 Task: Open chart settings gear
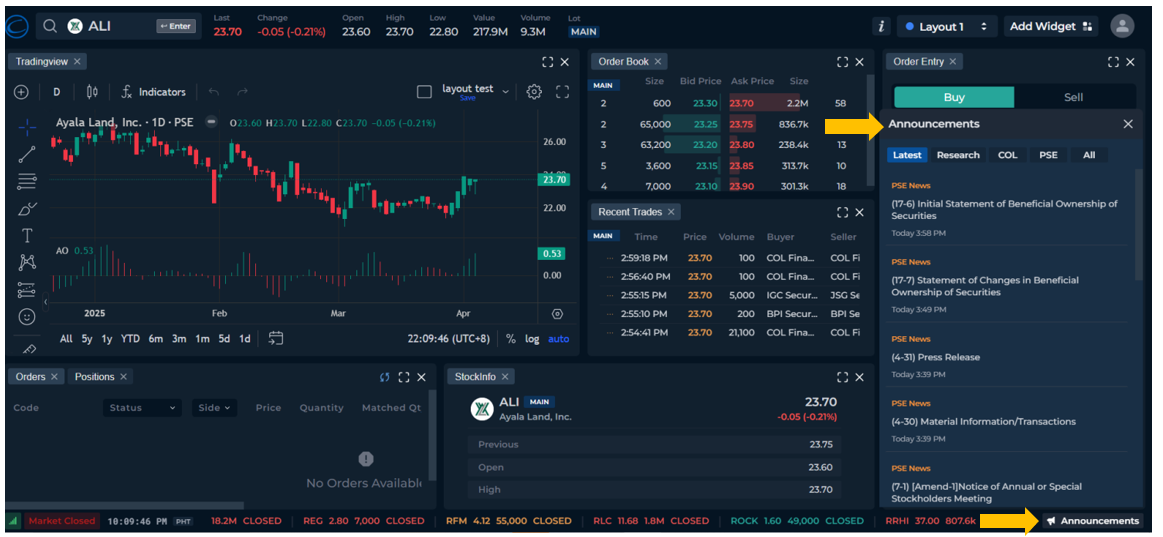point(534,92)
